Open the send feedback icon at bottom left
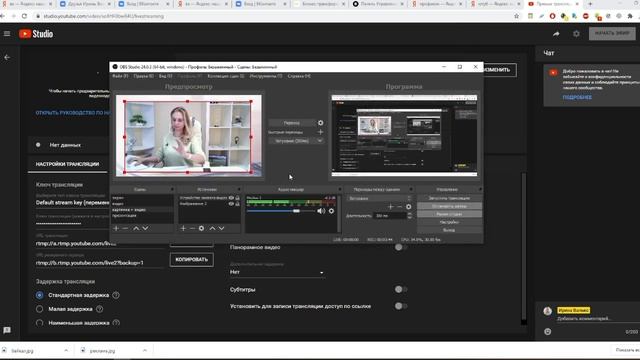This screenshot has width=640, height=360. (x=7, y=330)
